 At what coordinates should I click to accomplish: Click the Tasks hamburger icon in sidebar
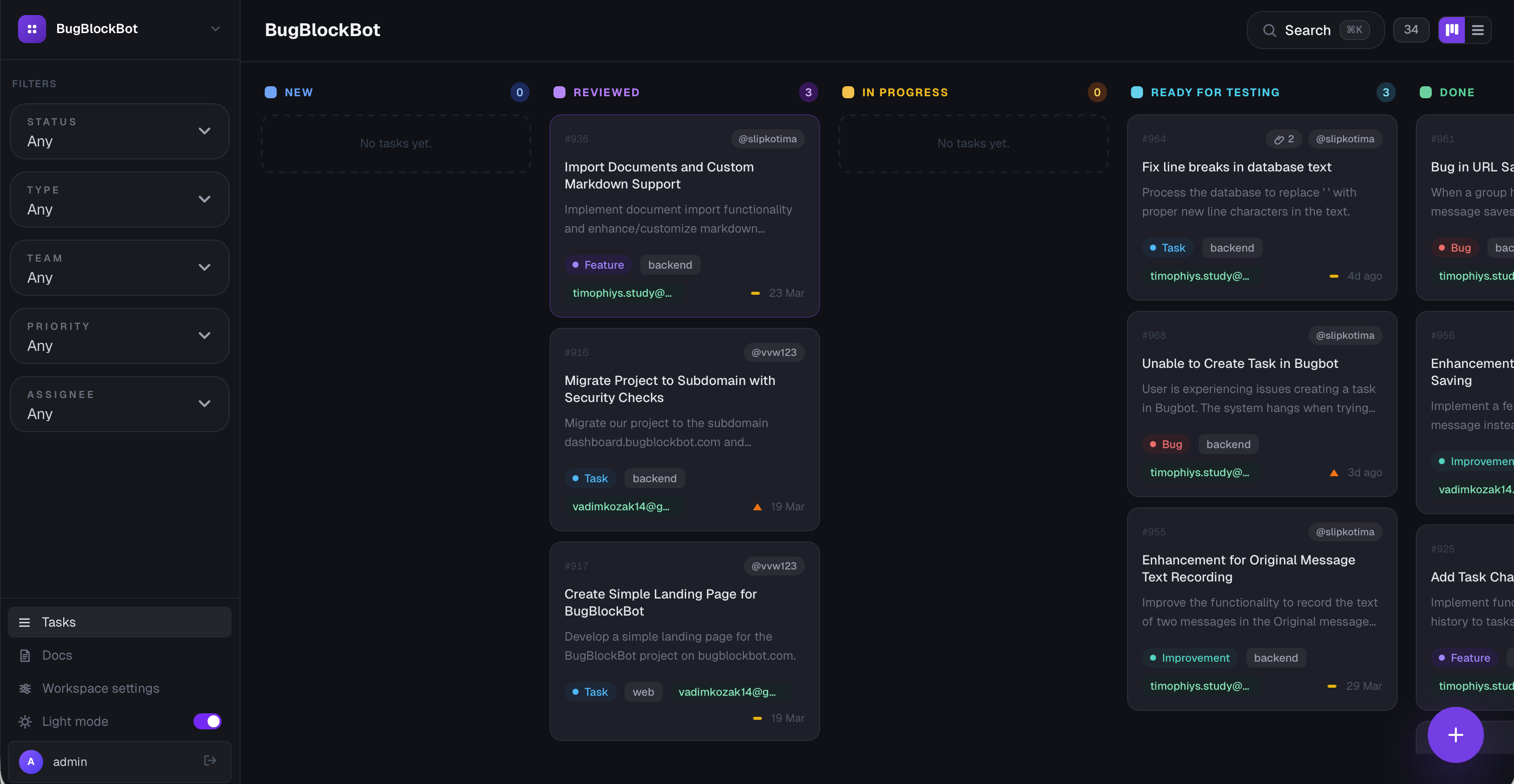[25, 622]
